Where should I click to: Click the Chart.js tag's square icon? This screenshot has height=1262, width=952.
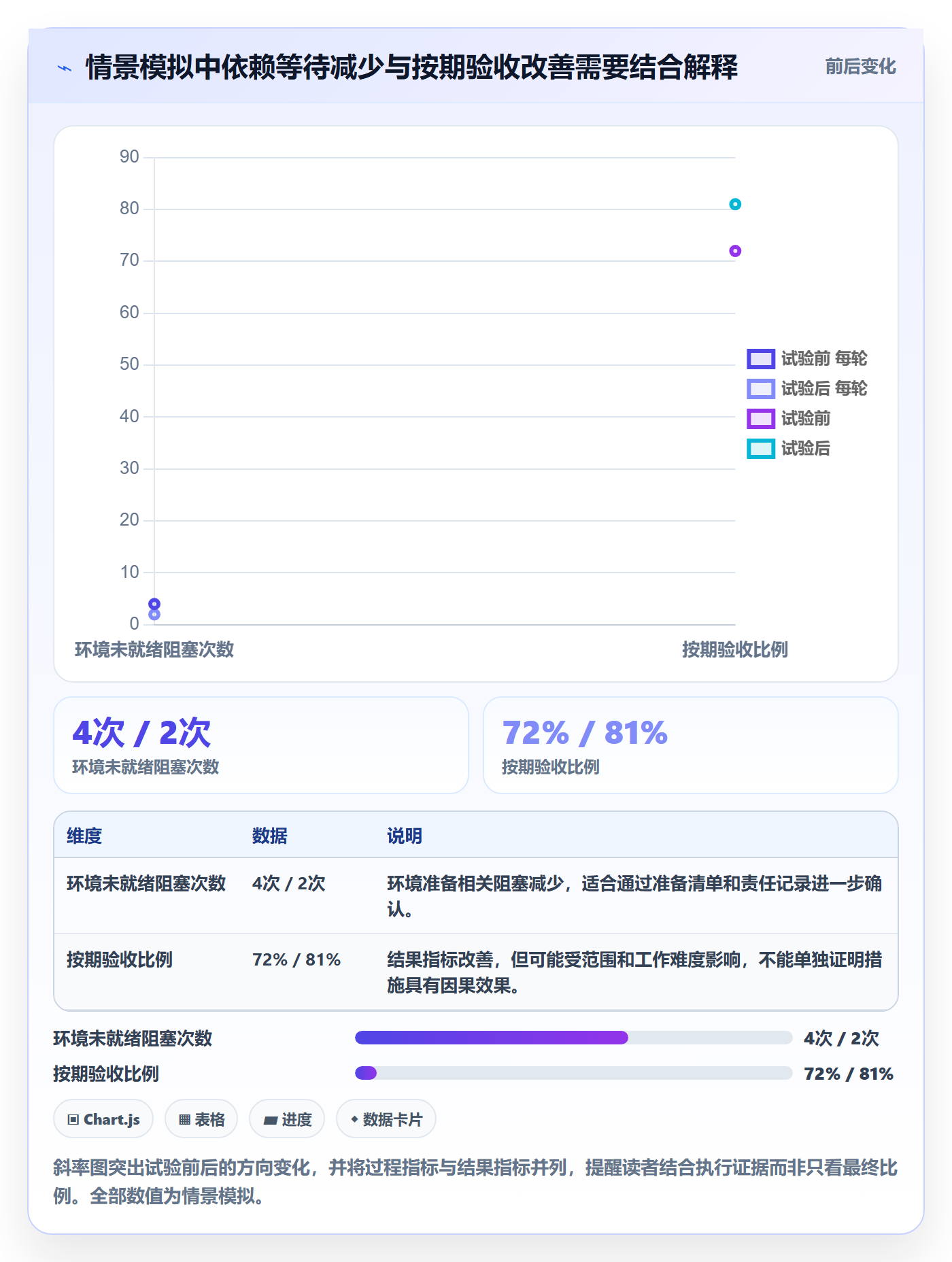tap(73, 1120)
